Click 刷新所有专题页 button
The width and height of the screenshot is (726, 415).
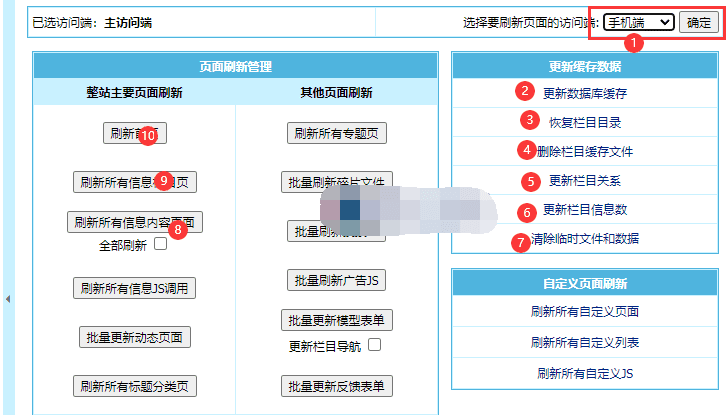click(x=337, y=133)
